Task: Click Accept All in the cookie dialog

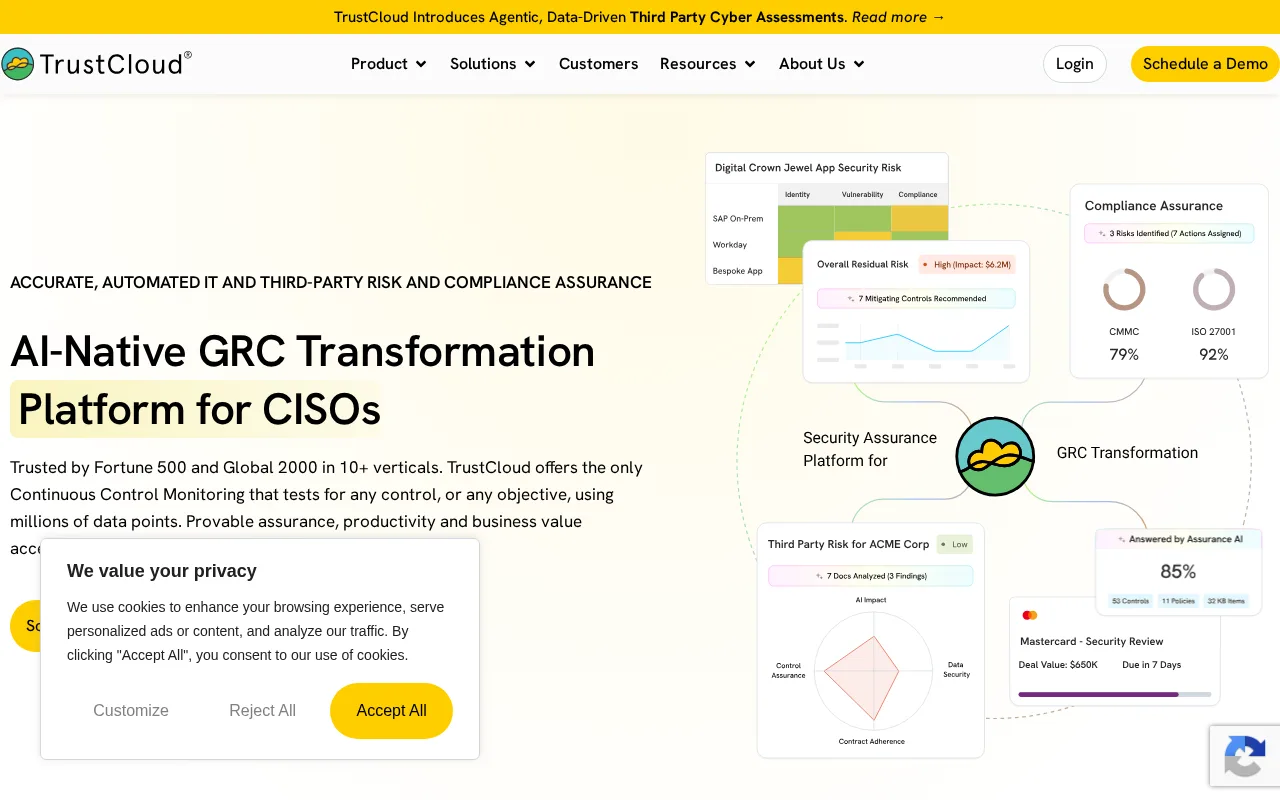Action: (x=391, y=711)
